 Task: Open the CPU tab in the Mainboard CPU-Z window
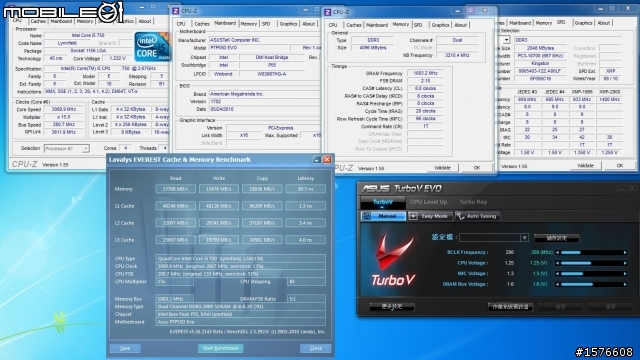[181, 24]
